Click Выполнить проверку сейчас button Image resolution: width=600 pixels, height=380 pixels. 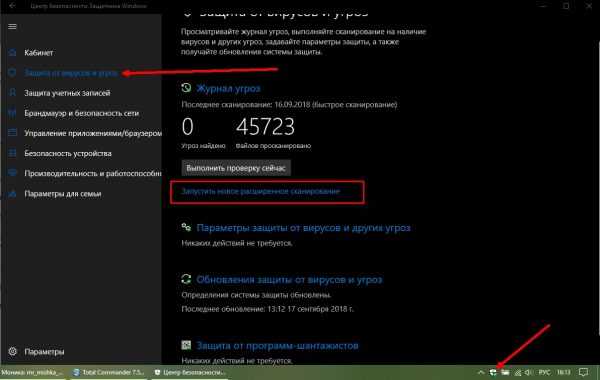click(236, 168)
